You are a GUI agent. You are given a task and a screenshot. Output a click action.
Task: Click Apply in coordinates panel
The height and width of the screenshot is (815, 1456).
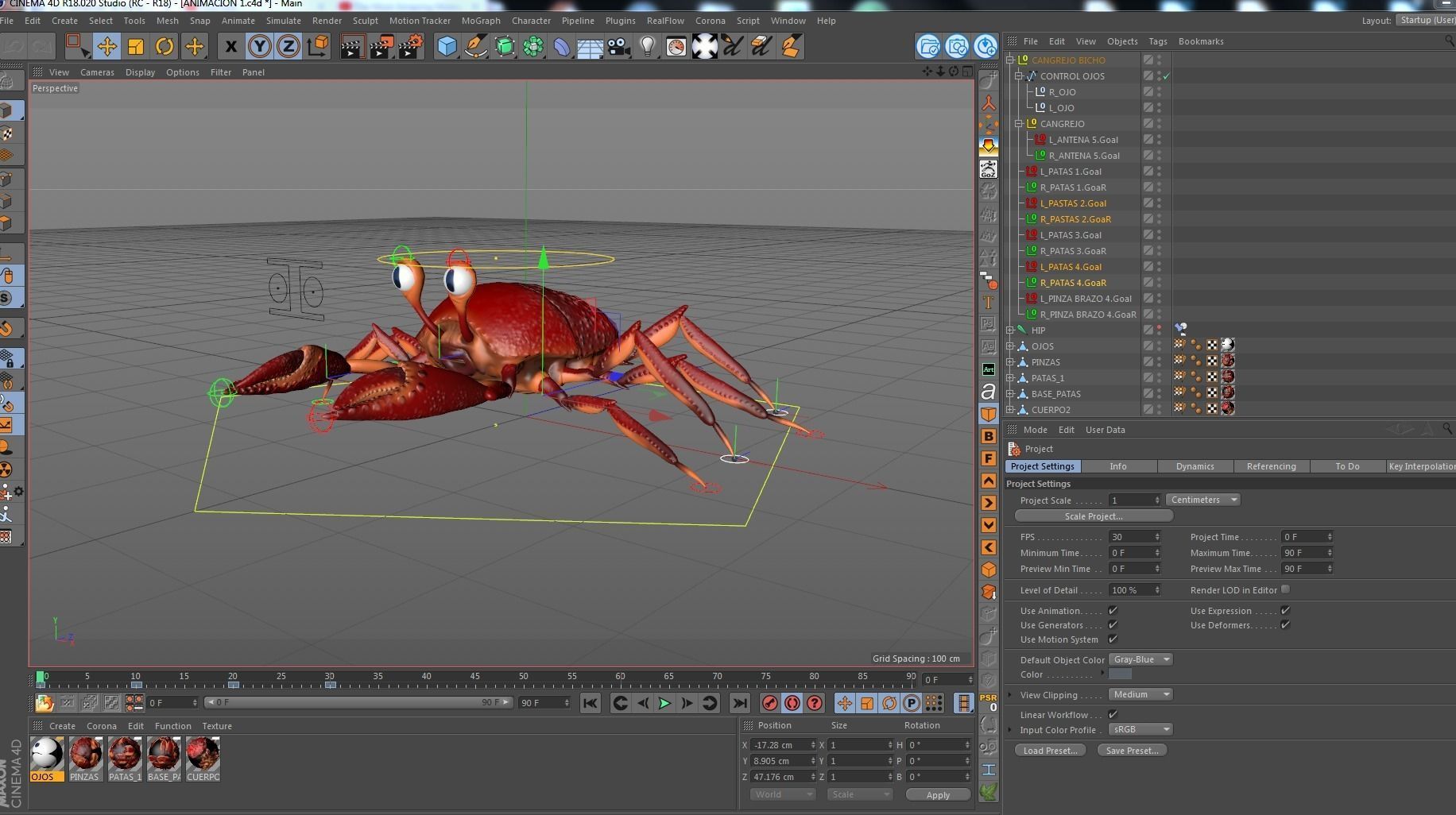pos(938,795)
